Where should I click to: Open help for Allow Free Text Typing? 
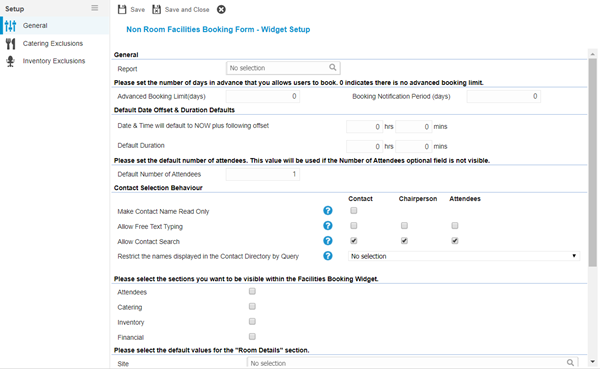point(328,226)
